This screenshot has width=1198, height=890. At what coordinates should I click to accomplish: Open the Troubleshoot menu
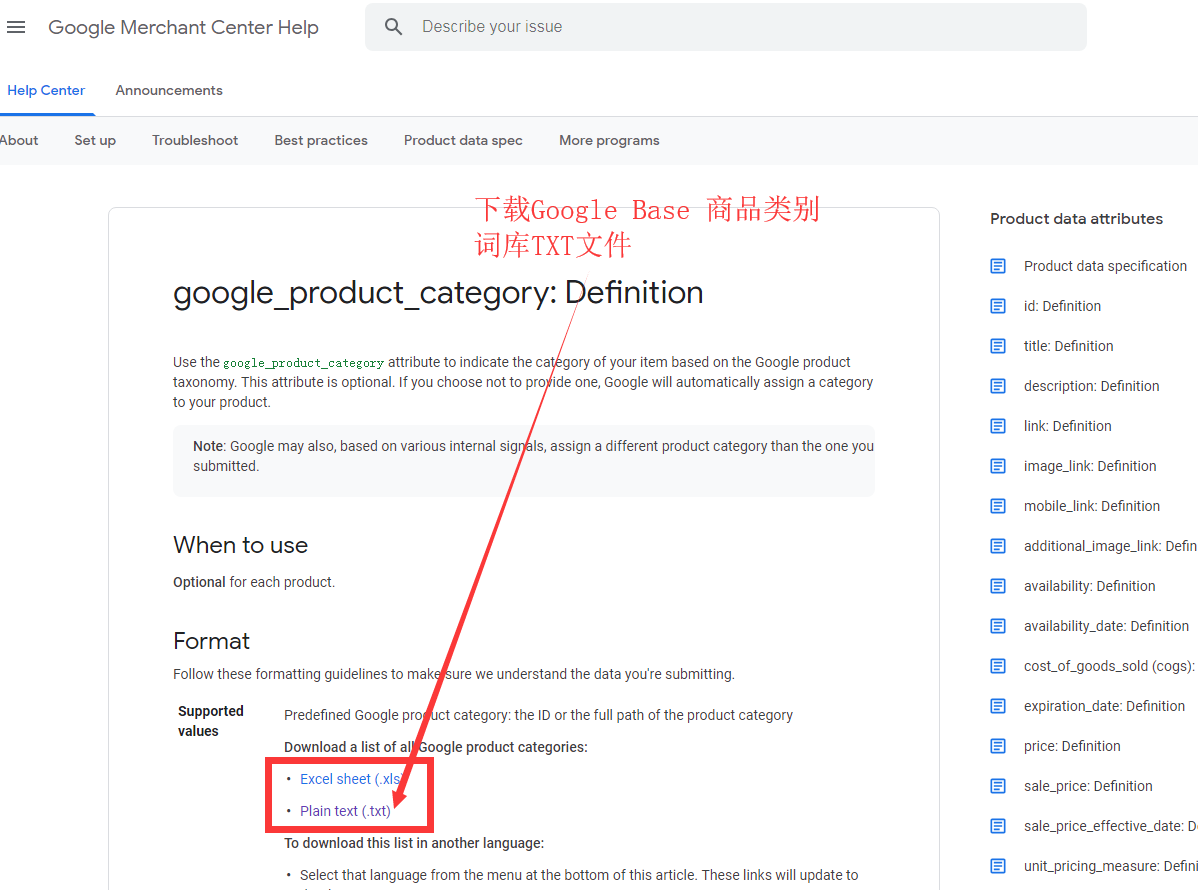(x=195, y=141)
